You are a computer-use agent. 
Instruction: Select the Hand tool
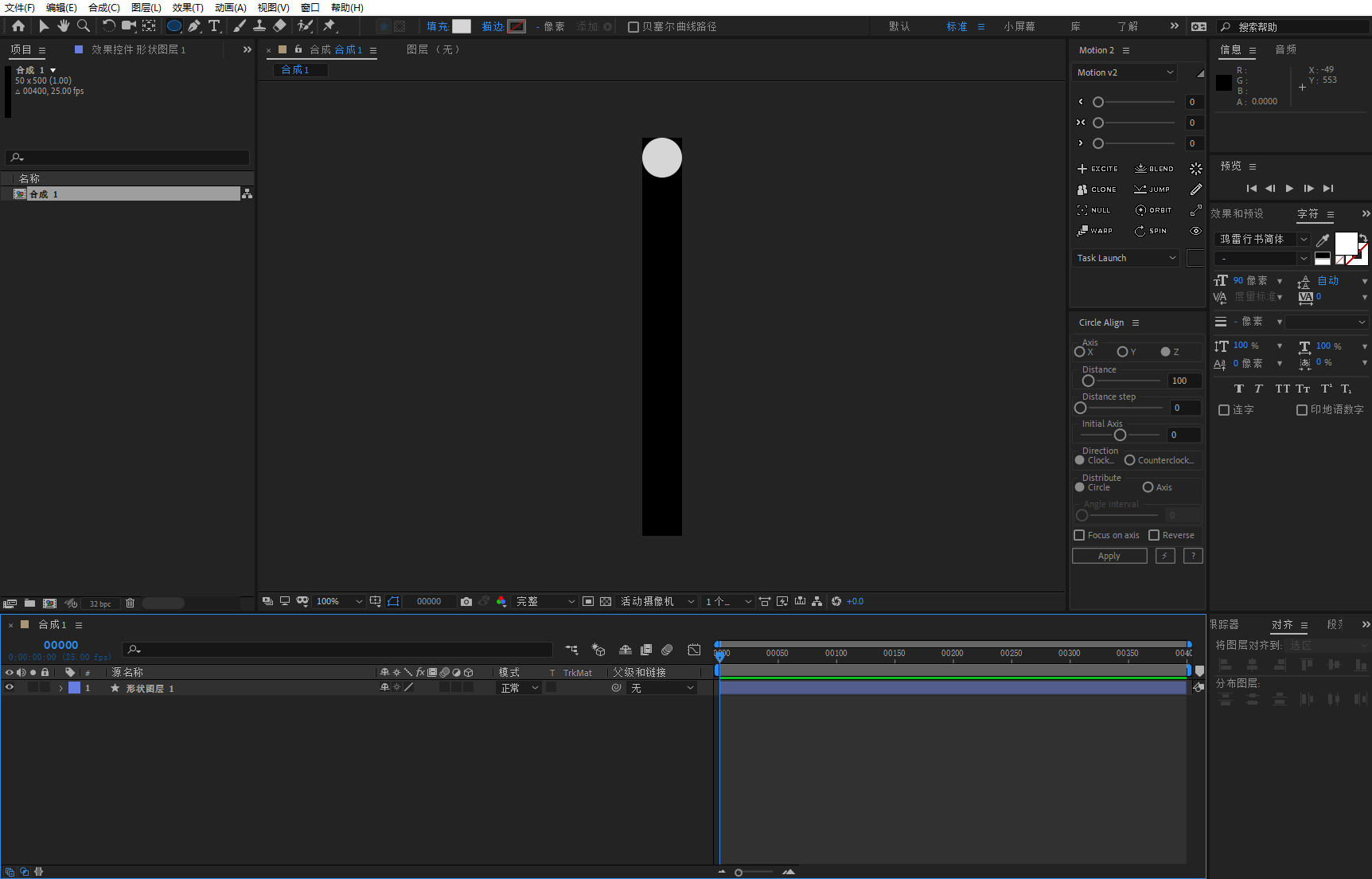click(64, 26)
